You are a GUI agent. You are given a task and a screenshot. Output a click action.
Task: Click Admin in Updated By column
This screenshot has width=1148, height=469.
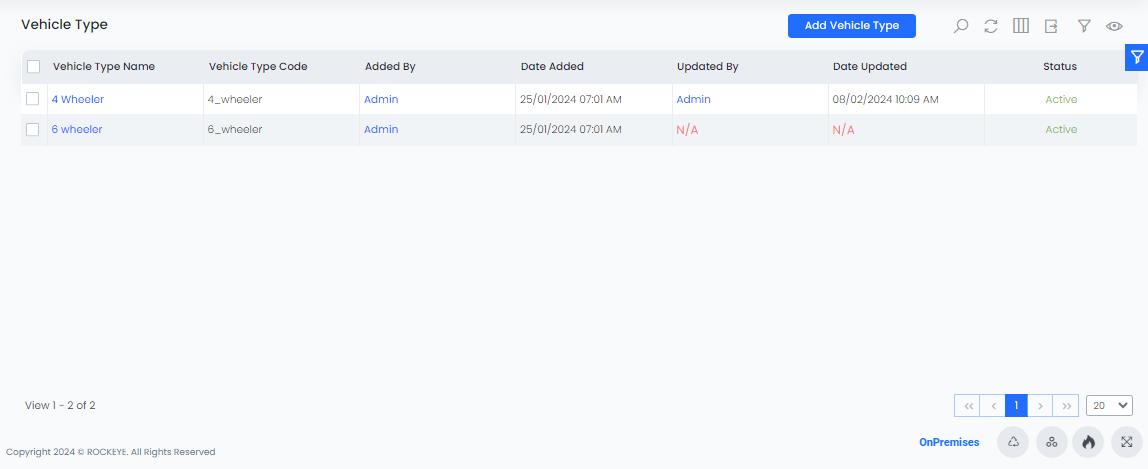pyautogui.click(x=693, y=100)
